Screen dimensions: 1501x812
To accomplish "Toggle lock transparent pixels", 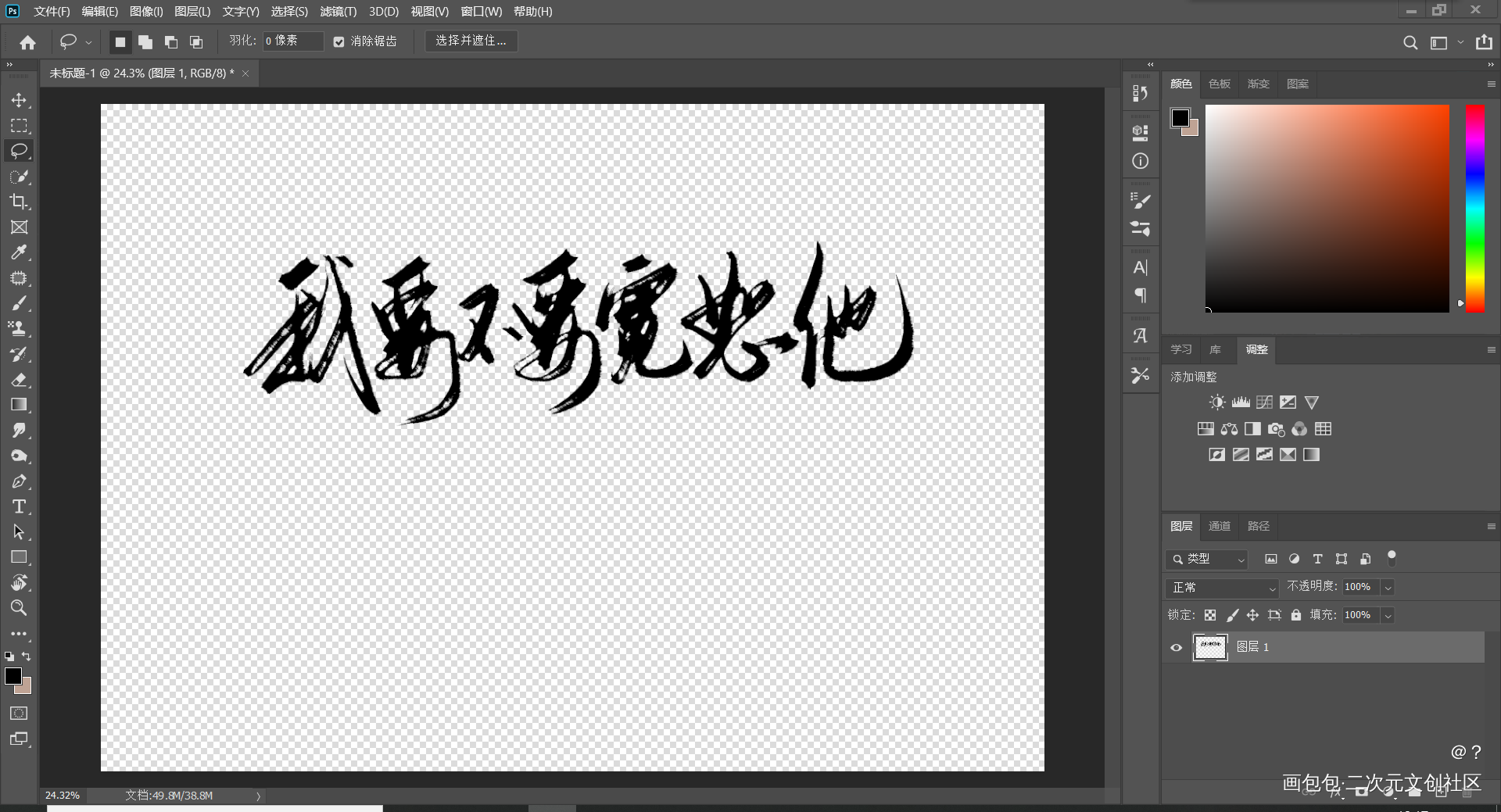I will (x=1210, y=615).
